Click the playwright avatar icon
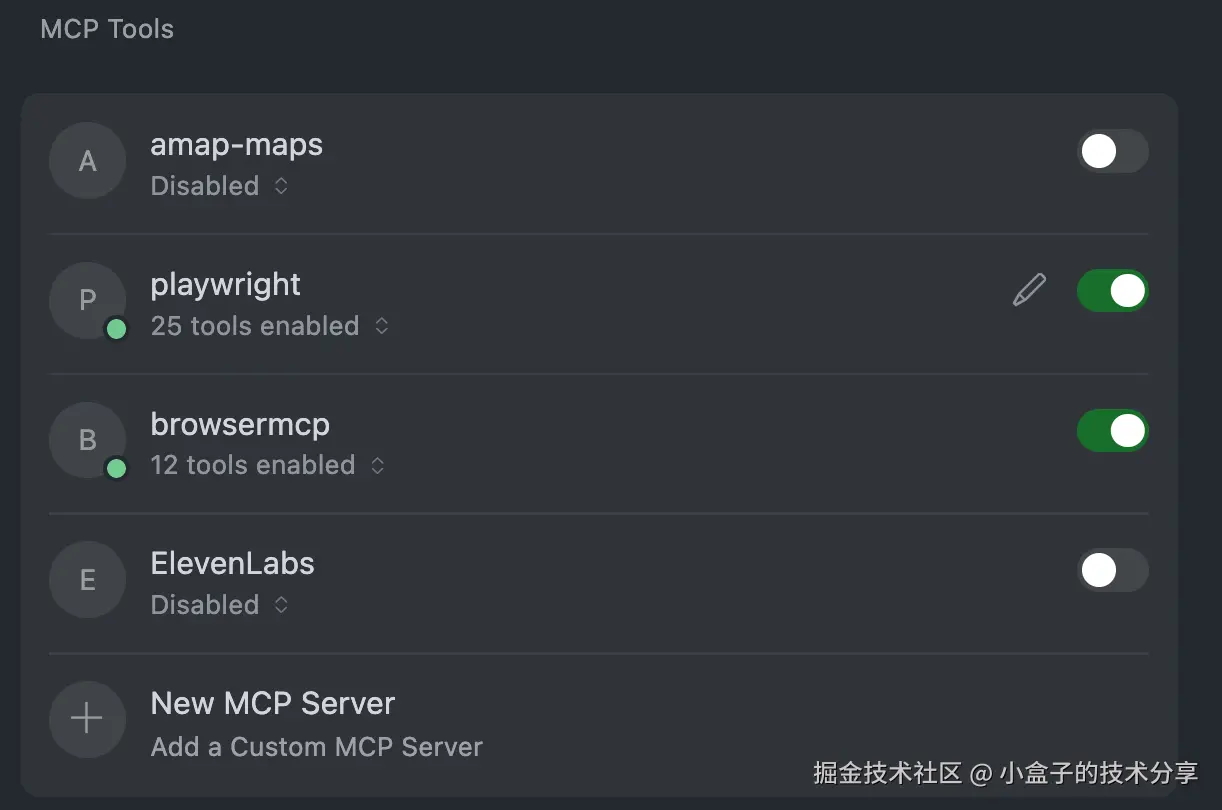The width and height of the screenshot is (1222, 810). (88, 300)
